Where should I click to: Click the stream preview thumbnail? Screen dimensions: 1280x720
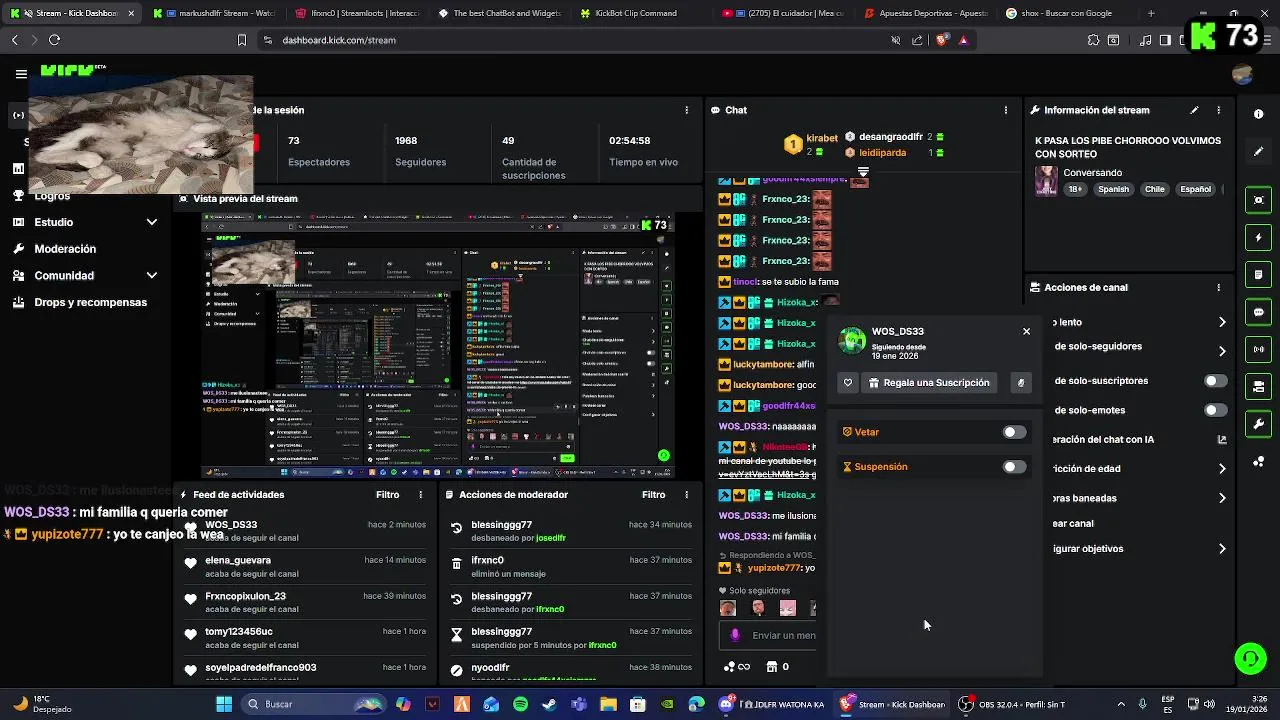pyautogui.click(x=438, y=345)
